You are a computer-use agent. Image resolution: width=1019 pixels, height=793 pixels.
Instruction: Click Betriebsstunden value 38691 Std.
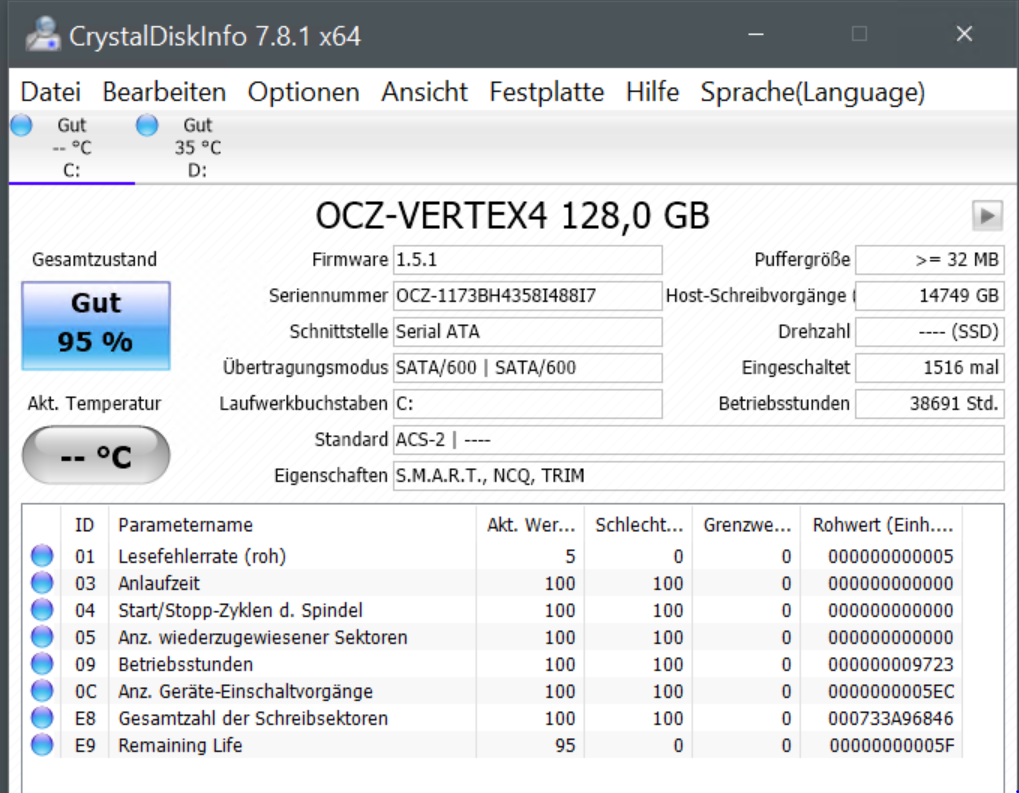(930, 404)
